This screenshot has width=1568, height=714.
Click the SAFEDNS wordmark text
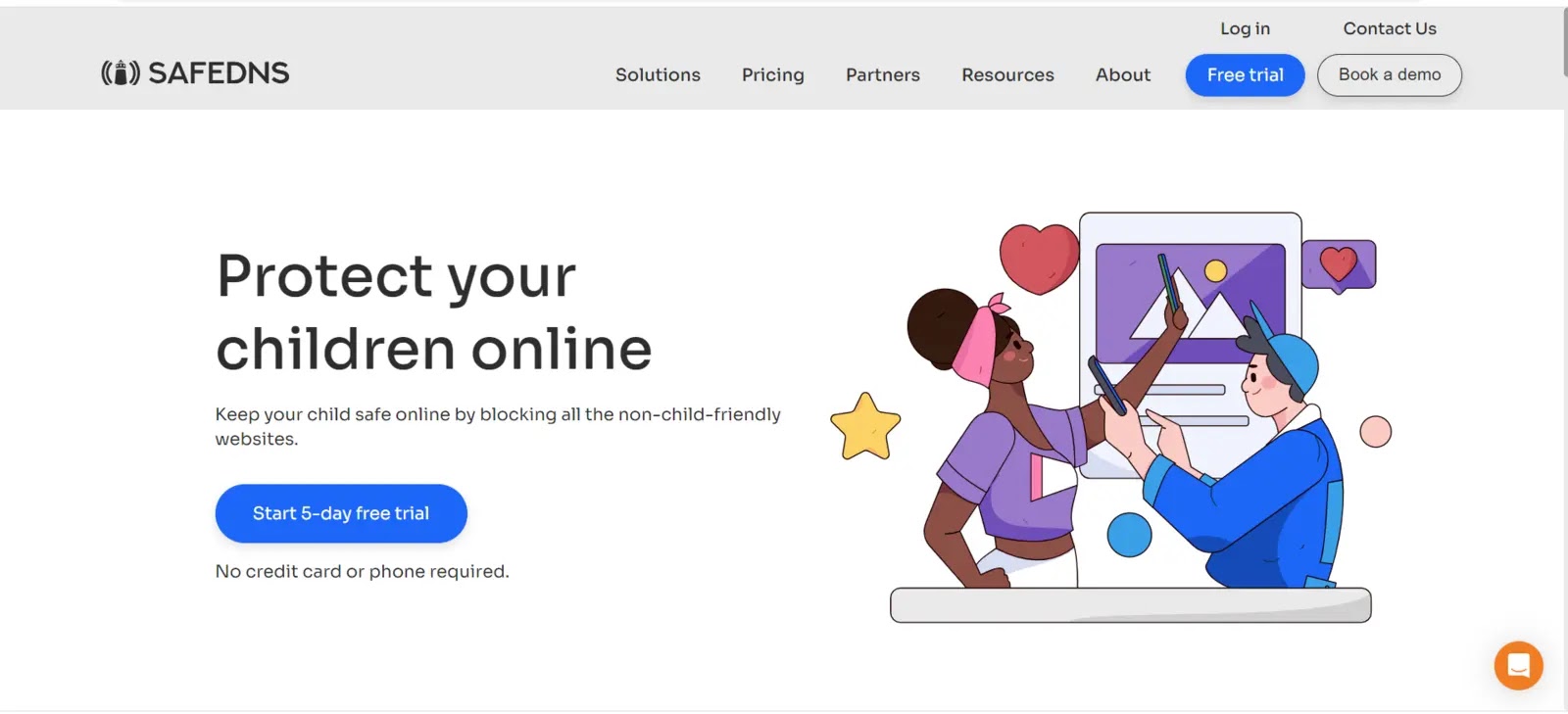(x=219, y=72)
